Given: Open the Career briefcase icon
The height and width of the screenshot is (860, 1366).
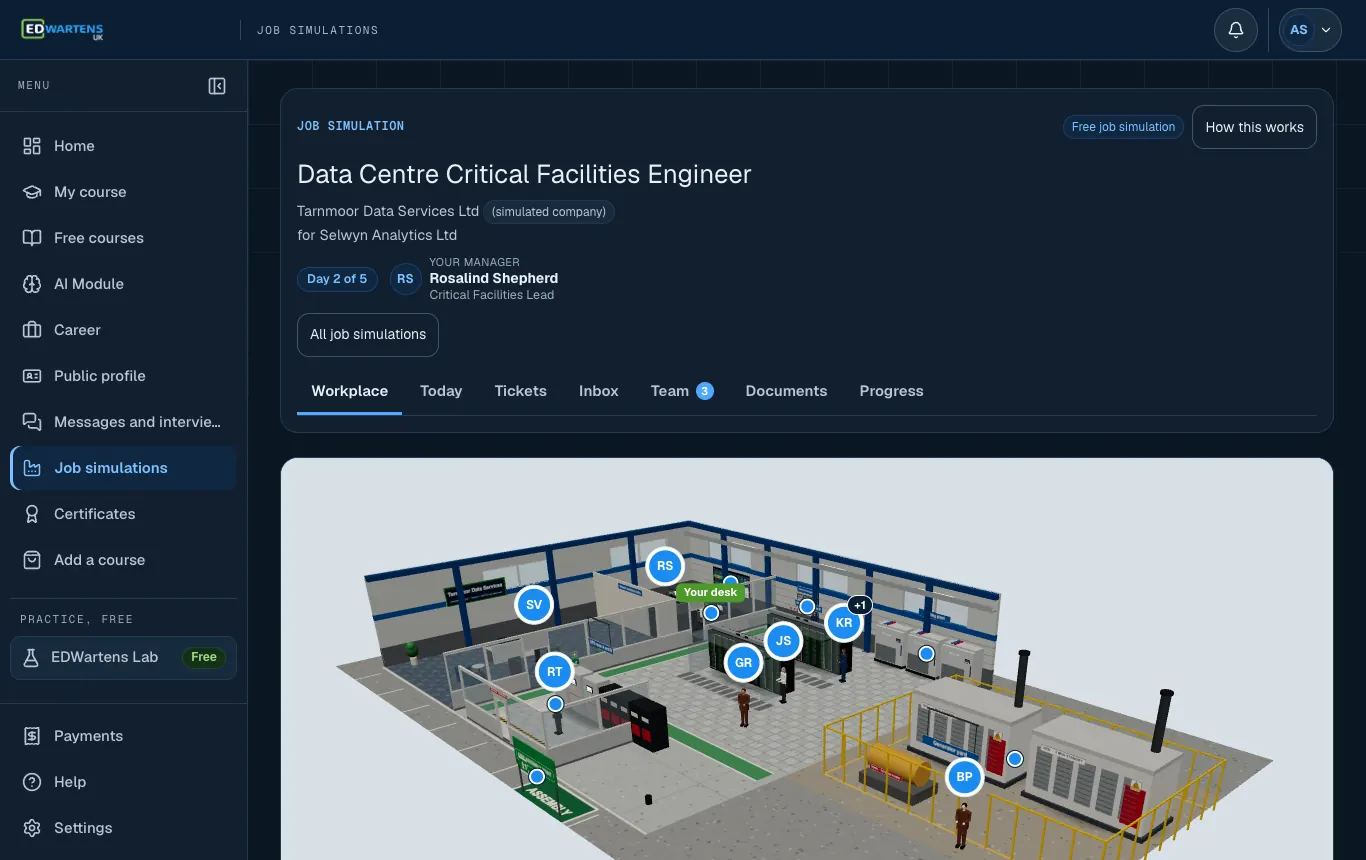Looking at the screenshot, I should pyautogui.click(x=32, y=330).
